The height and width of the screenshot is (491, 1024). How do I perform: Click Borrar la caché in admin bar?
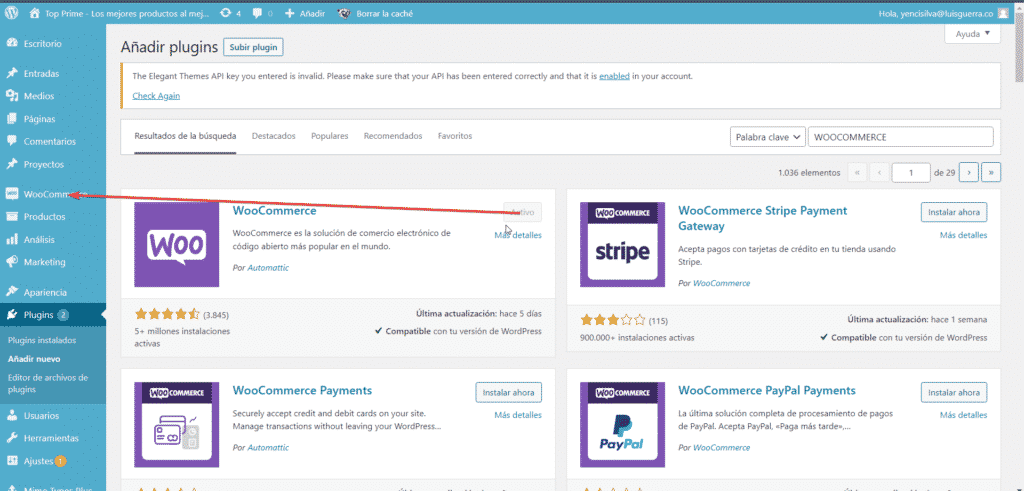tap(377, 13)
